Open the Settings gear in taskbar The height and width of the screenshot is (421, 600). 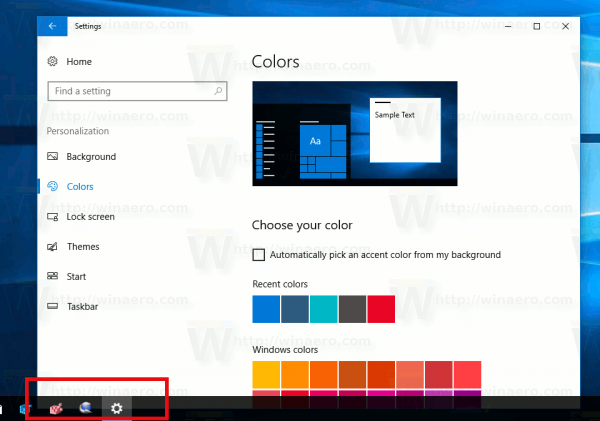[117, 408]
